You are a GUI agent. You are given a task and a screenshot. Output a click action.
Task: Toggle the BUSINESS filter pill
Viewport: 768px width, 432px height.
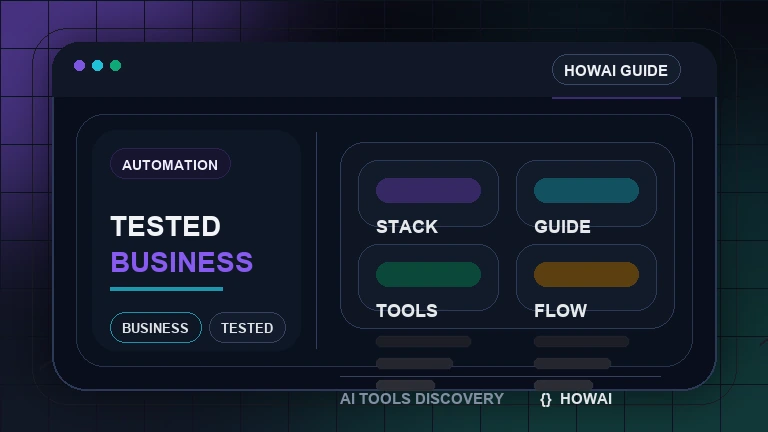pos(155,328)
